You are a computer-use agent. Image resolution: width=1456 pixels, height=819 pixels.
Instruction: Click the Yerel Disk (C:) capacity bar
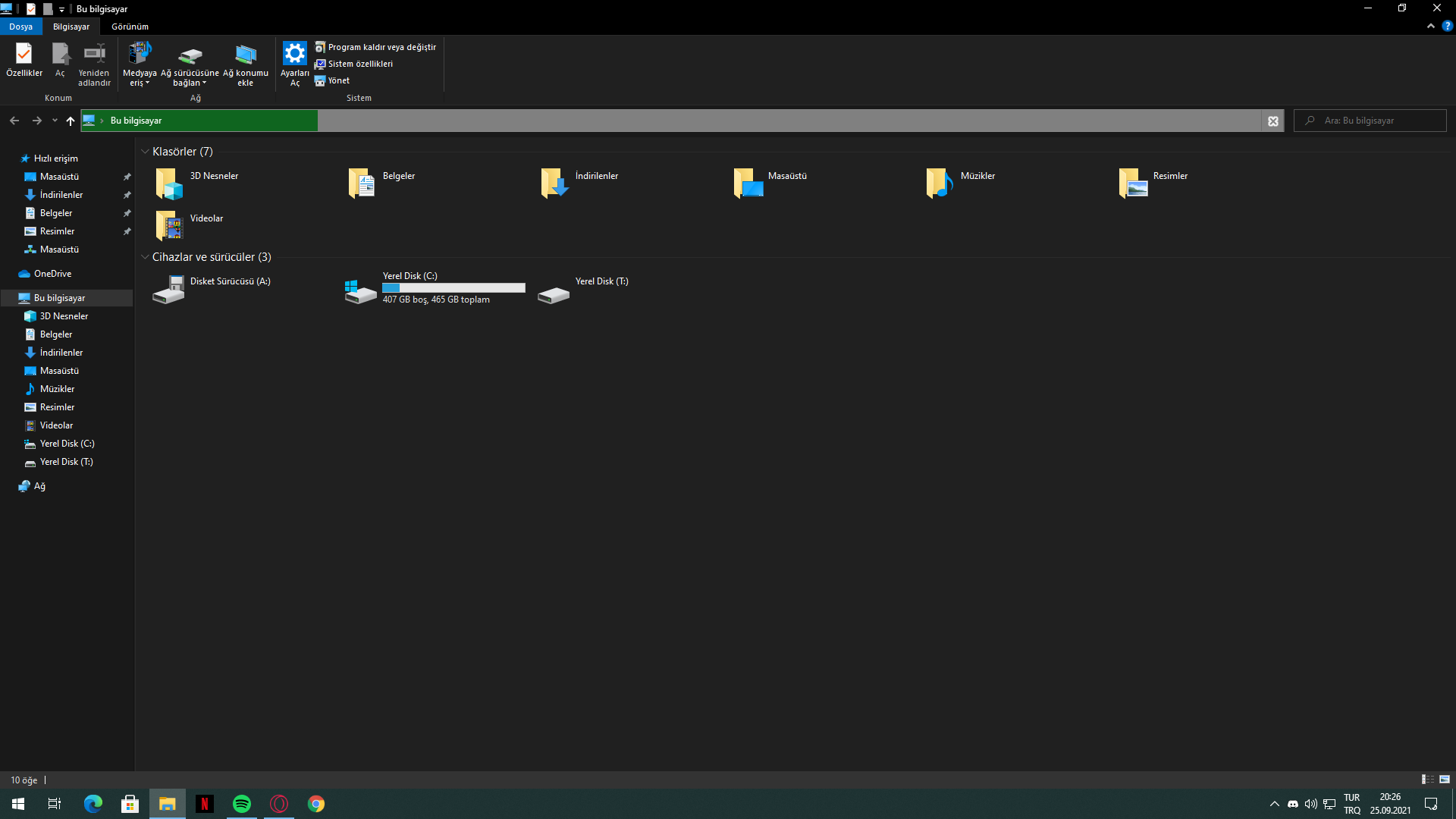coord(453,288)
